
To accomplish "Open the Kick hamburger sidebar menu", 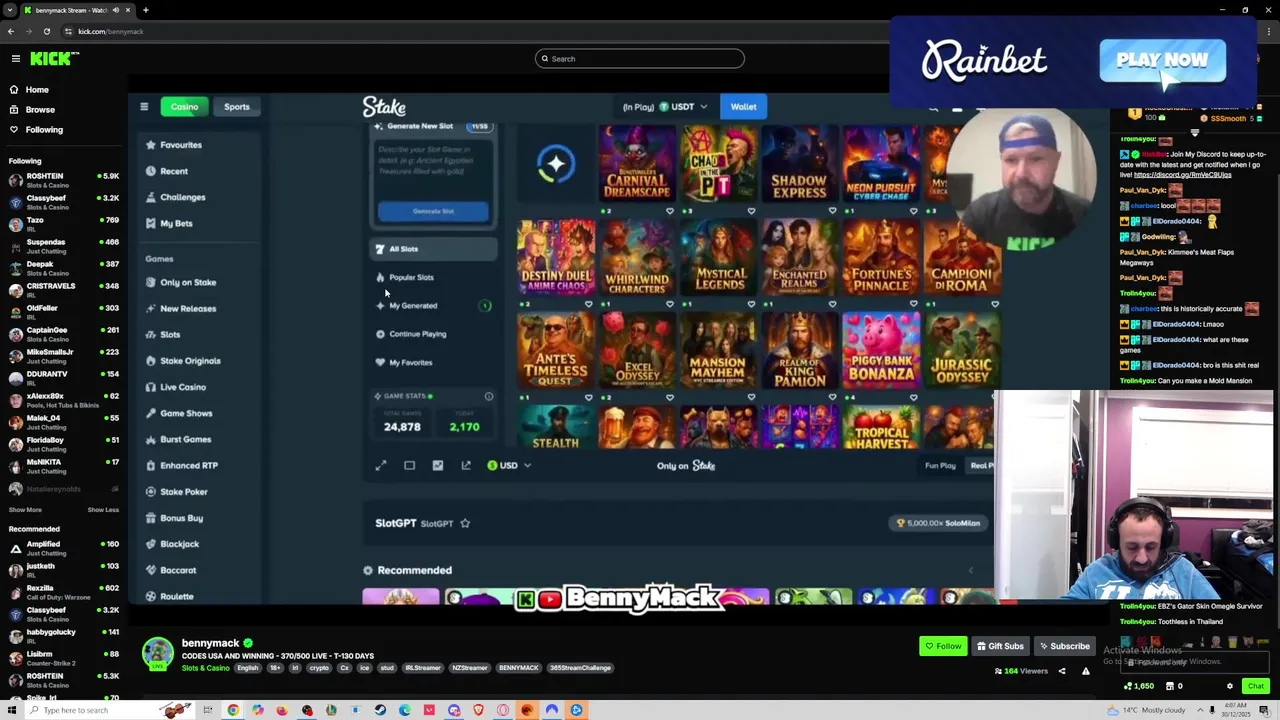I will coord(16,59).
